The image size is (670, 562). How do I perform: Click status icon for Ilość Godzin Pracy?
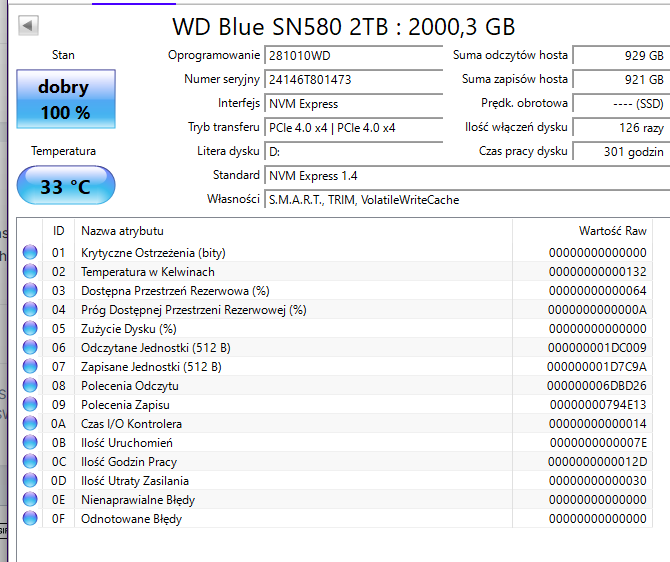30,462
